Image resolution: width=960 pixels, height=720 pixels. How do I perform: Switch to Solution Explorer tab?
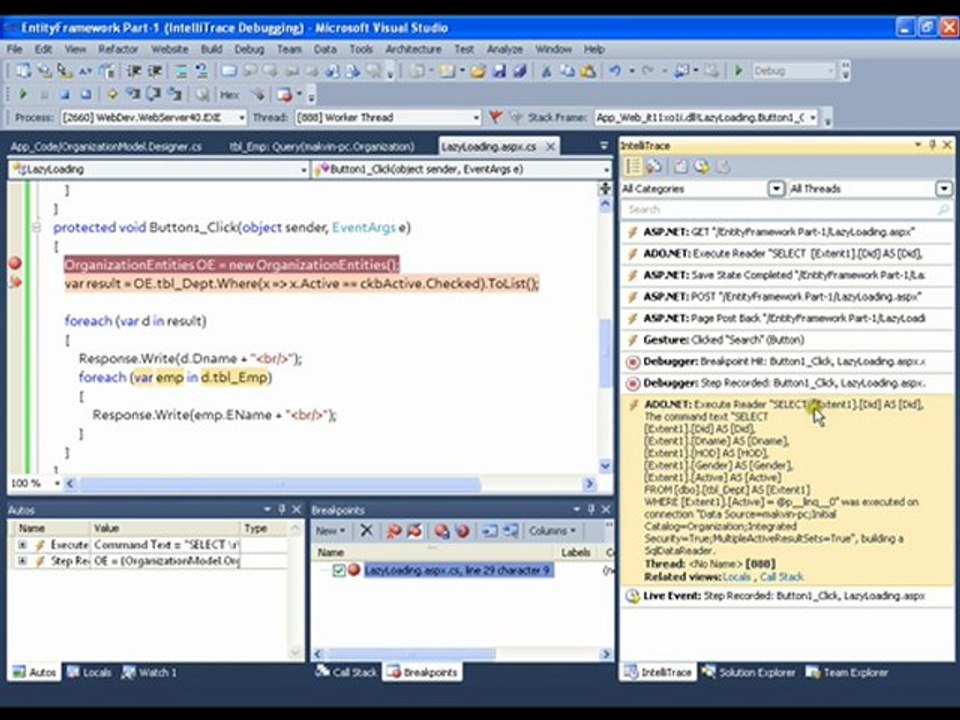point(748,672)
